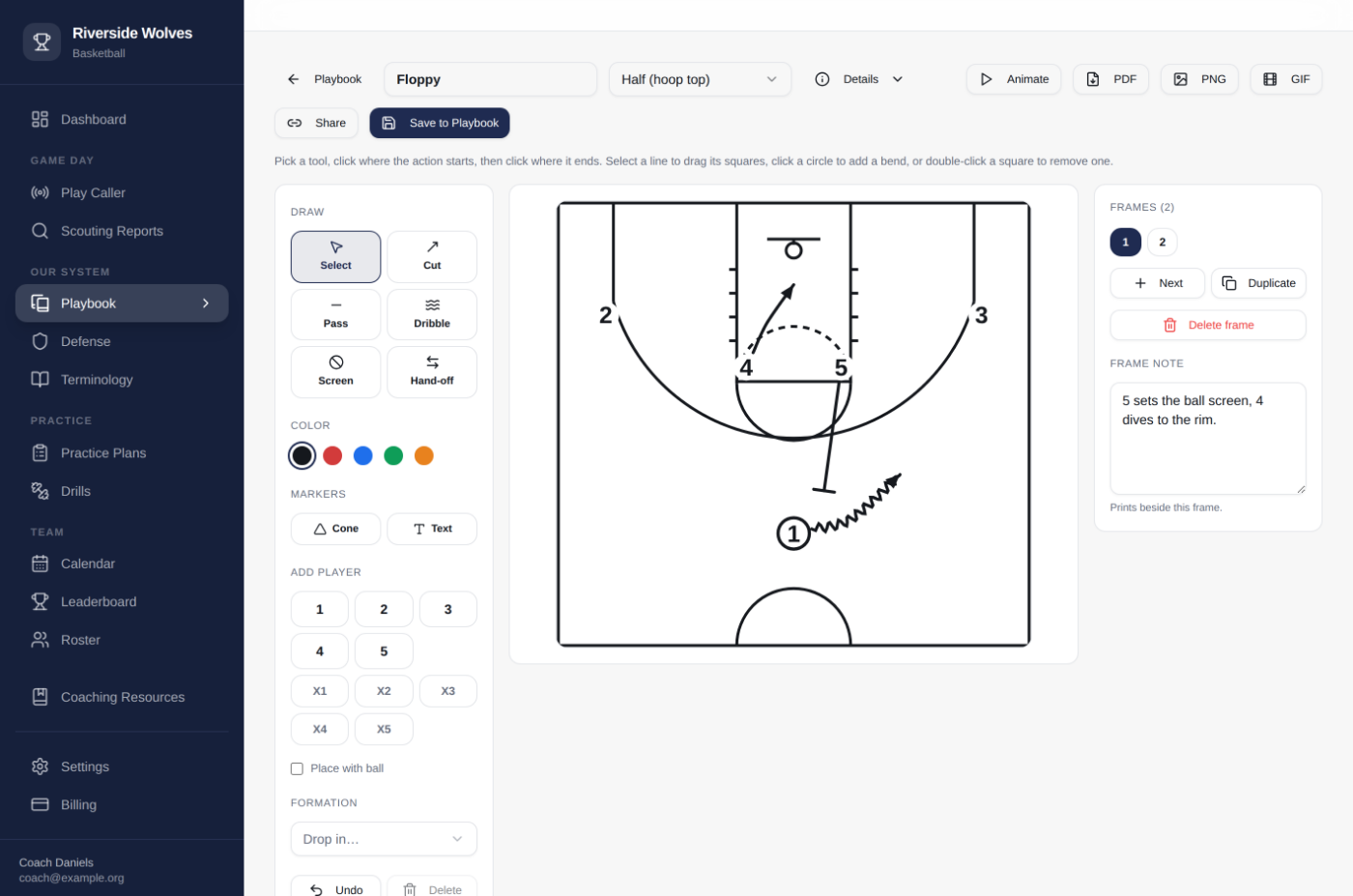Screen dimensions: 1353x896
Task: Open Billing page
Action: tap(122, 804)
